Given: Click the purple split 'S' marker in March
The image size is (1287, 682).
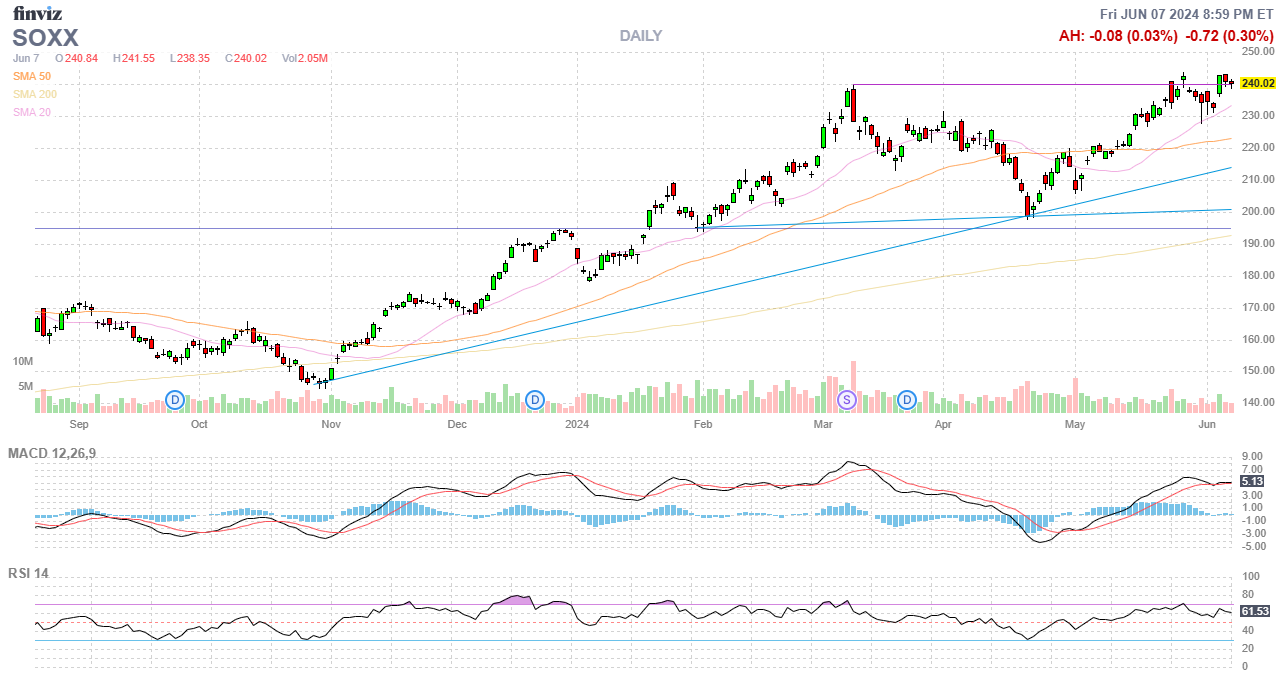Looking at the screenshot, I should click(846, 400).
